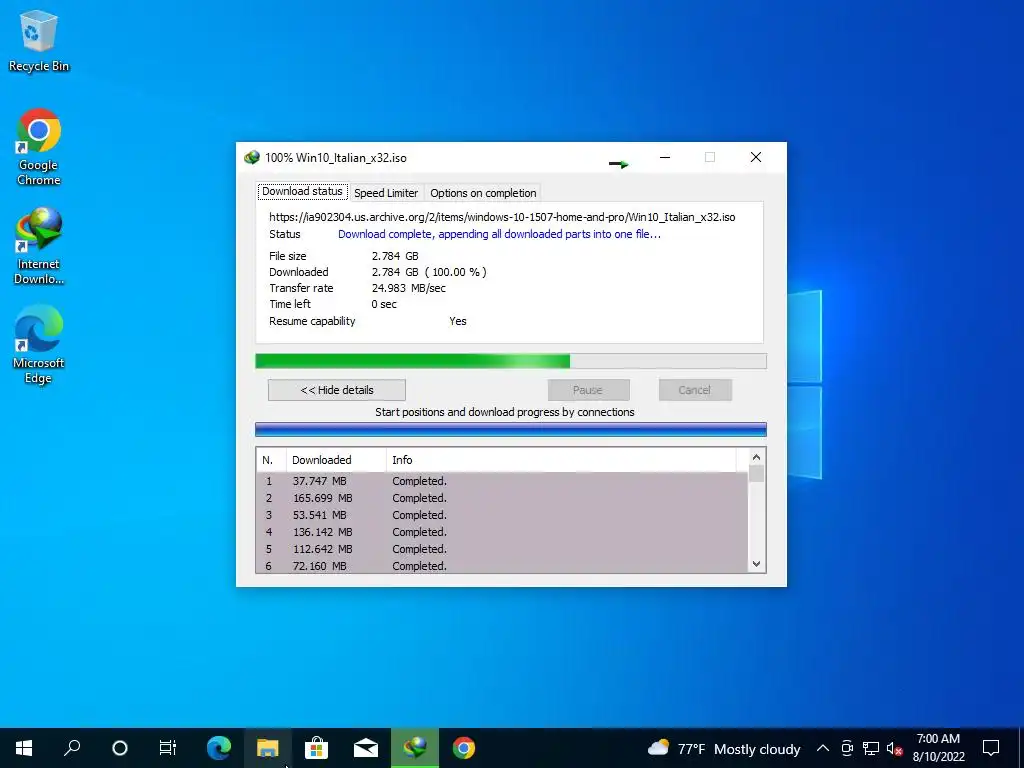Open Cortana circle on taskbar
The width and height of the screenshot is (1024, 768).
click(120, 748)
